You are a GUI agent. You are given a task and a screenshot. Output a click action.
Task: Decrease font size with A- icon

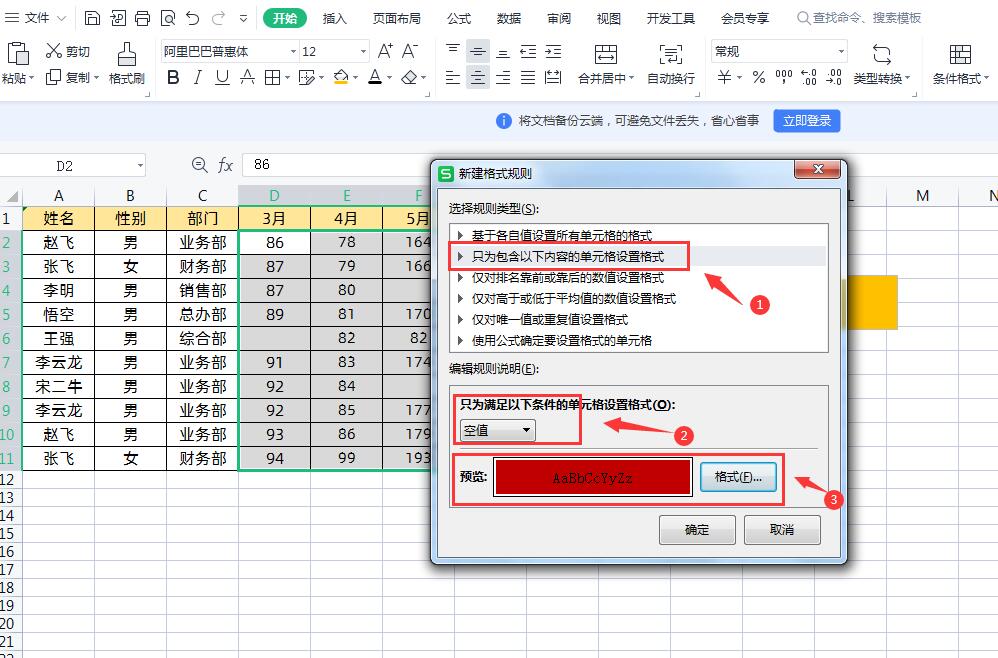coord(410,51)
